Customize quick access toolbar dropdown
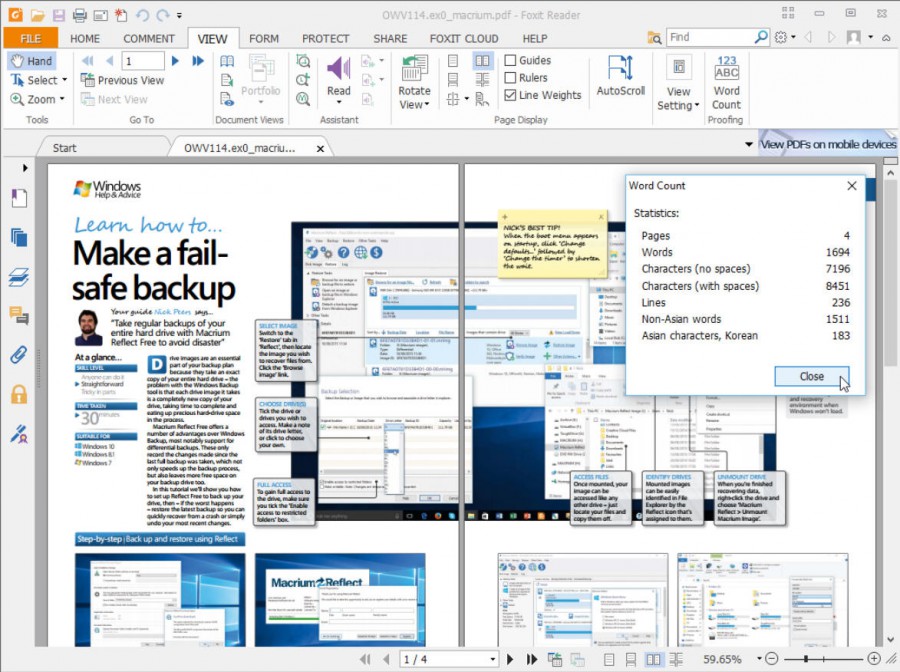The height and width of the screenshot is (672, 900). point(179,15)
